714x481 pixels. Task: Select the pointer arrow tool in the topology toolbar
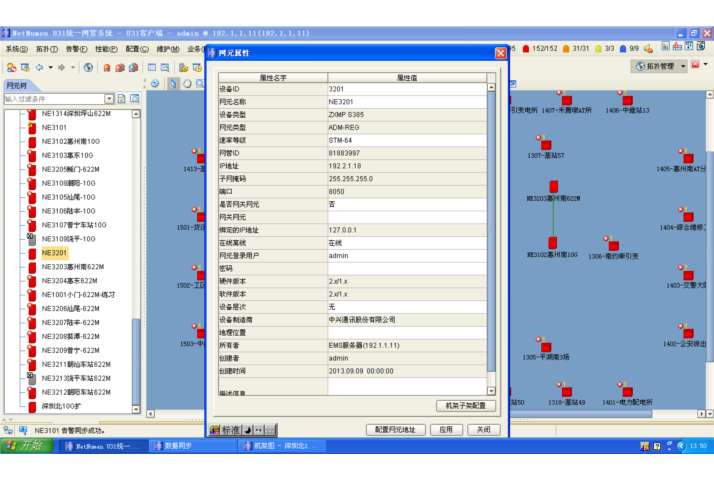[x=173, y=84]
